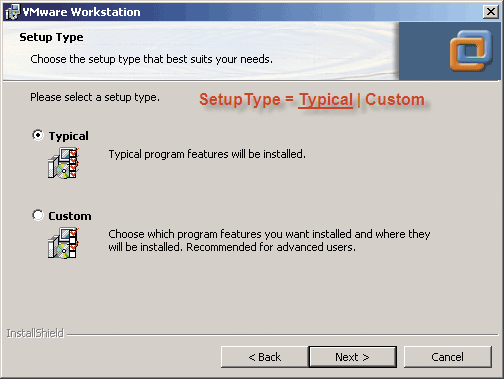Click the Custom option label

click(70, 216)
